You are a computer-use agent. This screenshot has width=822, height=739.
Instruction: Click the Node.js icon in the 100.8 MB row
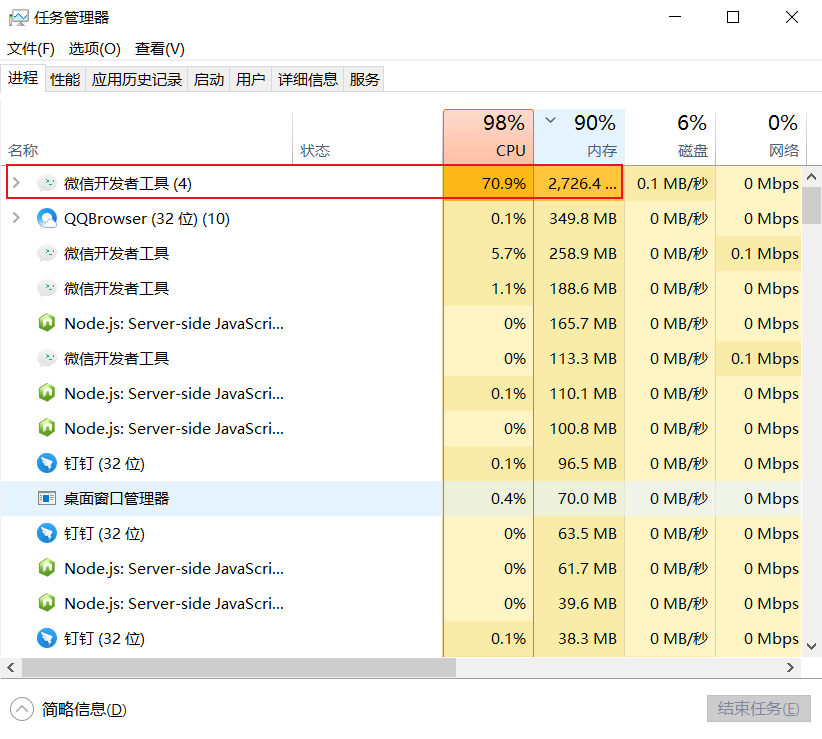pyautogui.click(x=47, y=428)
